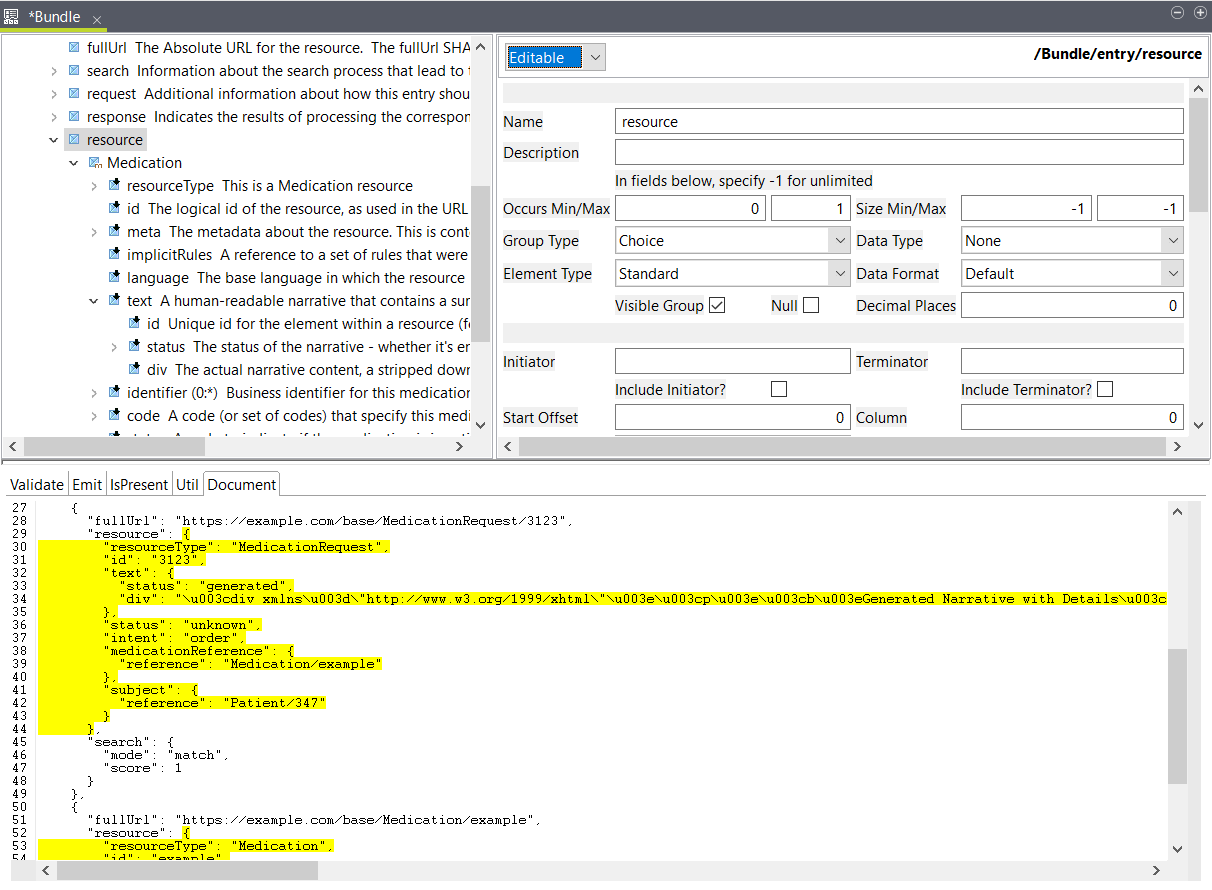
Task: Click the resourceType element icon
Action: (114, 186)
